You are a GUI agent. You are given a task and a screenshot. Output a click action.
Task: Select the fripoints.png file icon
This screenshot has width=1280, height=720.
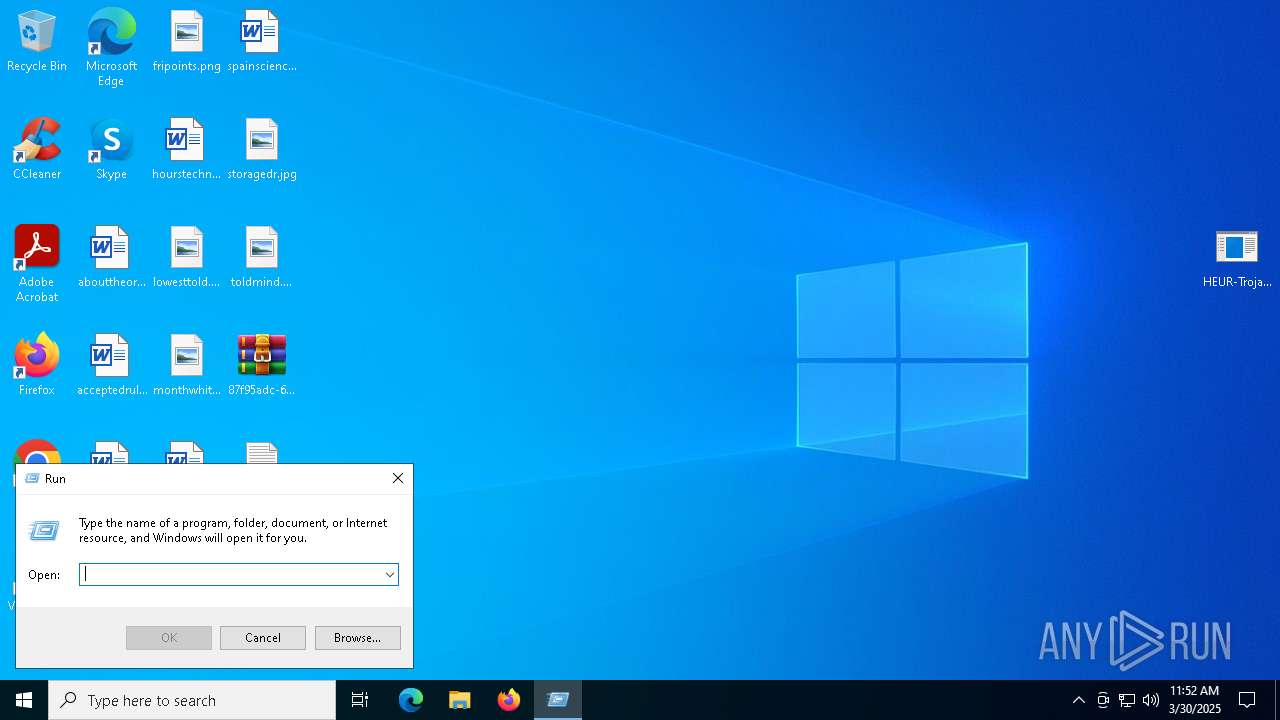click(x=187, y=42)
